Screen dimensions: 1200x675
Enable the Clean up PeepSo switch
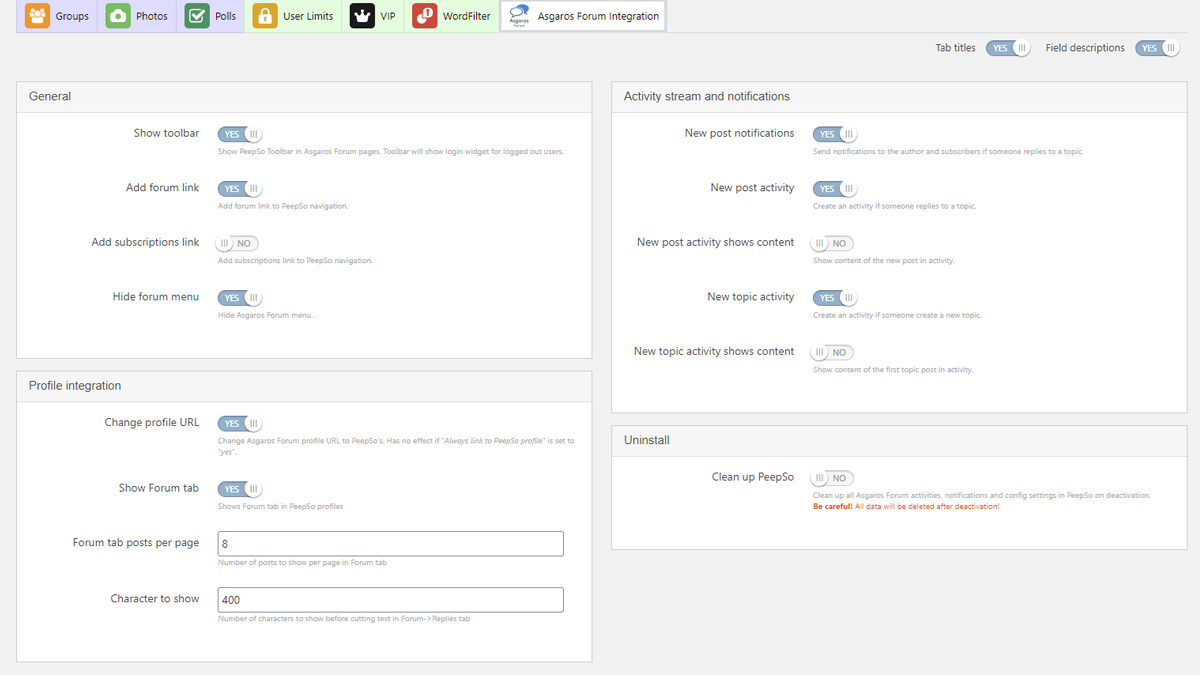[x=832, y=478]
